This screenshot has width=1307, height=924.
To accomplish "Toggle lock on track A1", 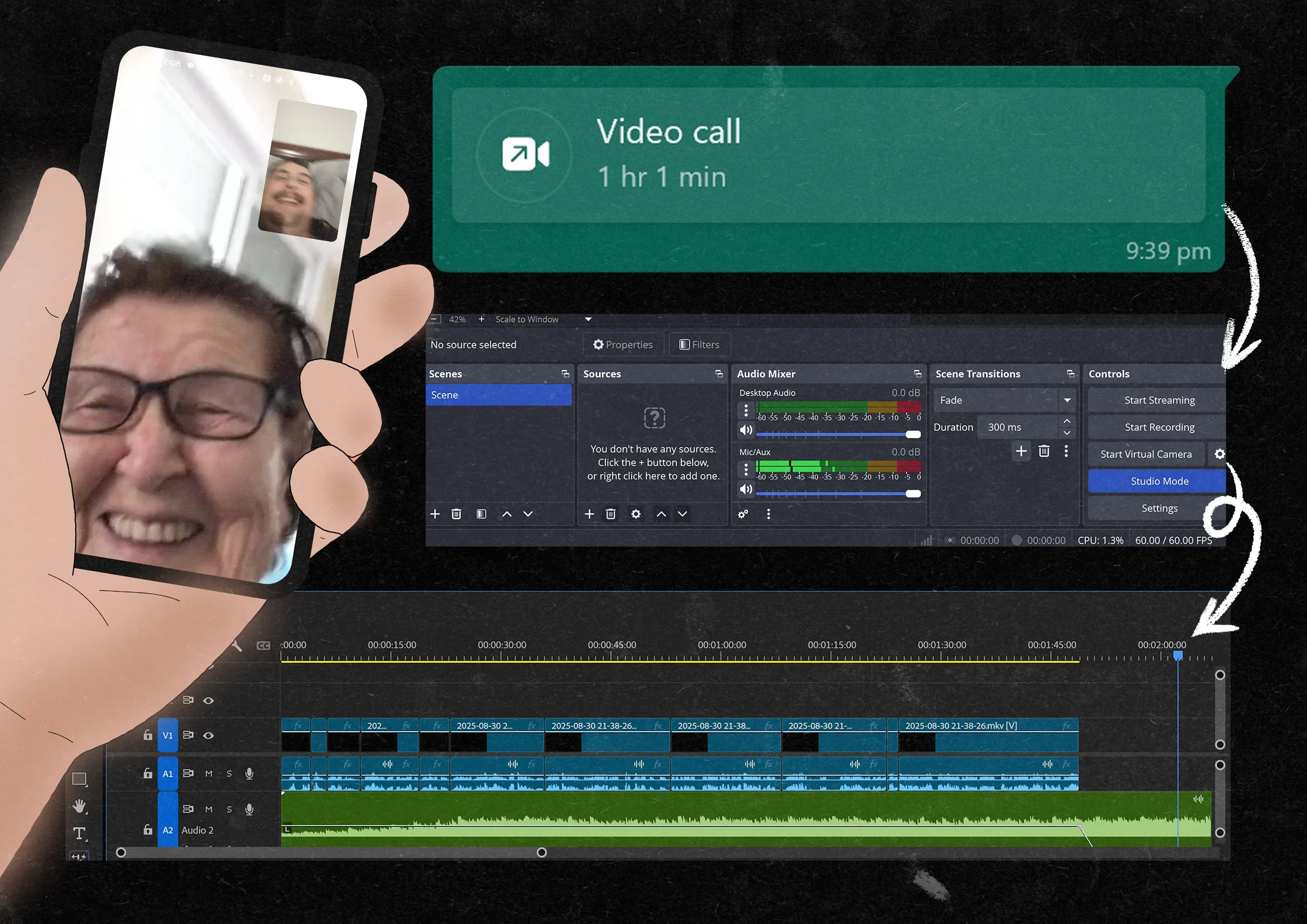I will tap(148, 774).
